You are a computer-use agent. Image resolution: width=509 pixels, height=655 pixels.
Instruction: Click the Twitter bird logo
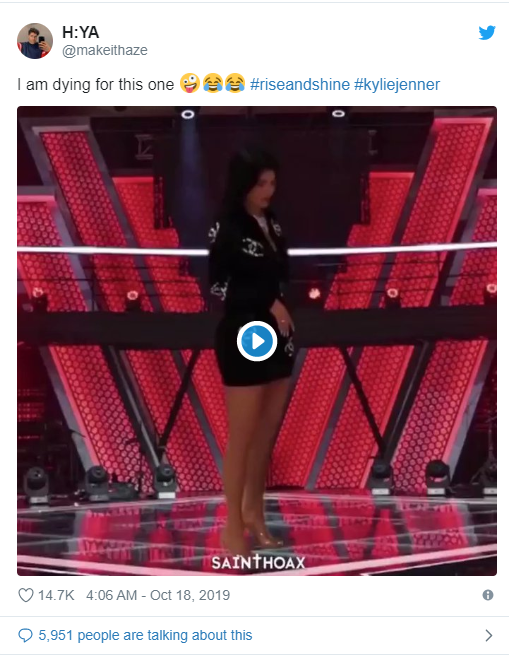[x=487, y=33]
